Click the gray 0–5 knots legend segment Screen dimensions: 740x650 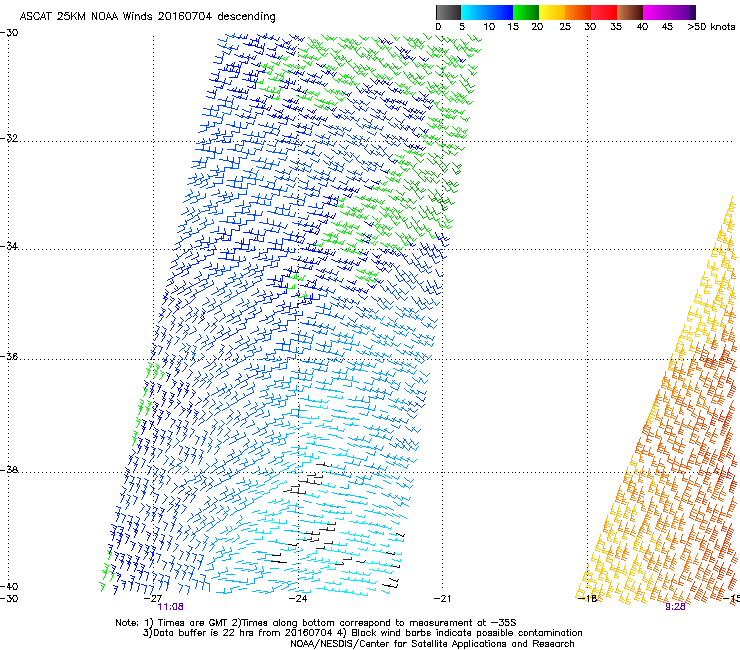pyautogui.click(x=448, y=12)
